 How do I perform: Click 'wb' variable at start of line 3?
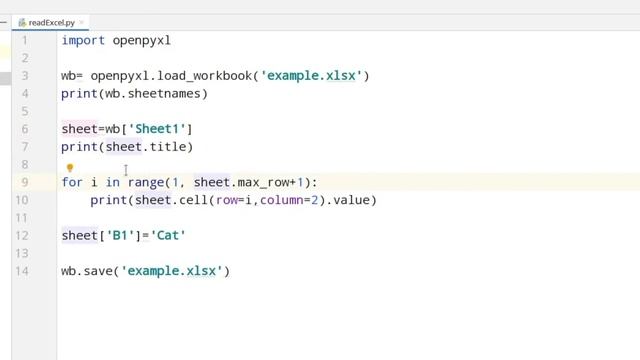tap(68, 76)
